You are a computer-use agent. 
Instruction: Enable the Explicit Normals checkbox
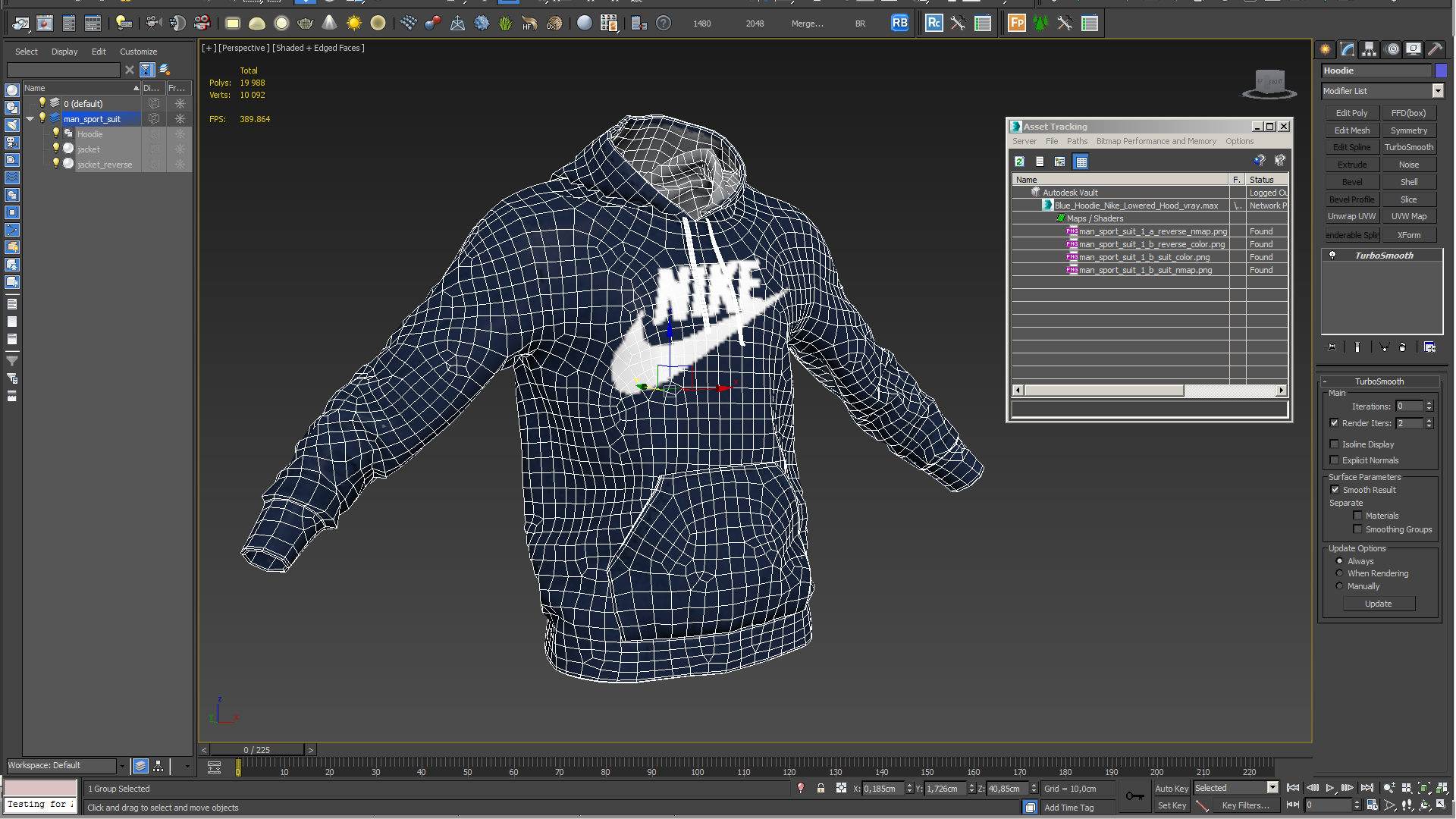click(1334, 460)
